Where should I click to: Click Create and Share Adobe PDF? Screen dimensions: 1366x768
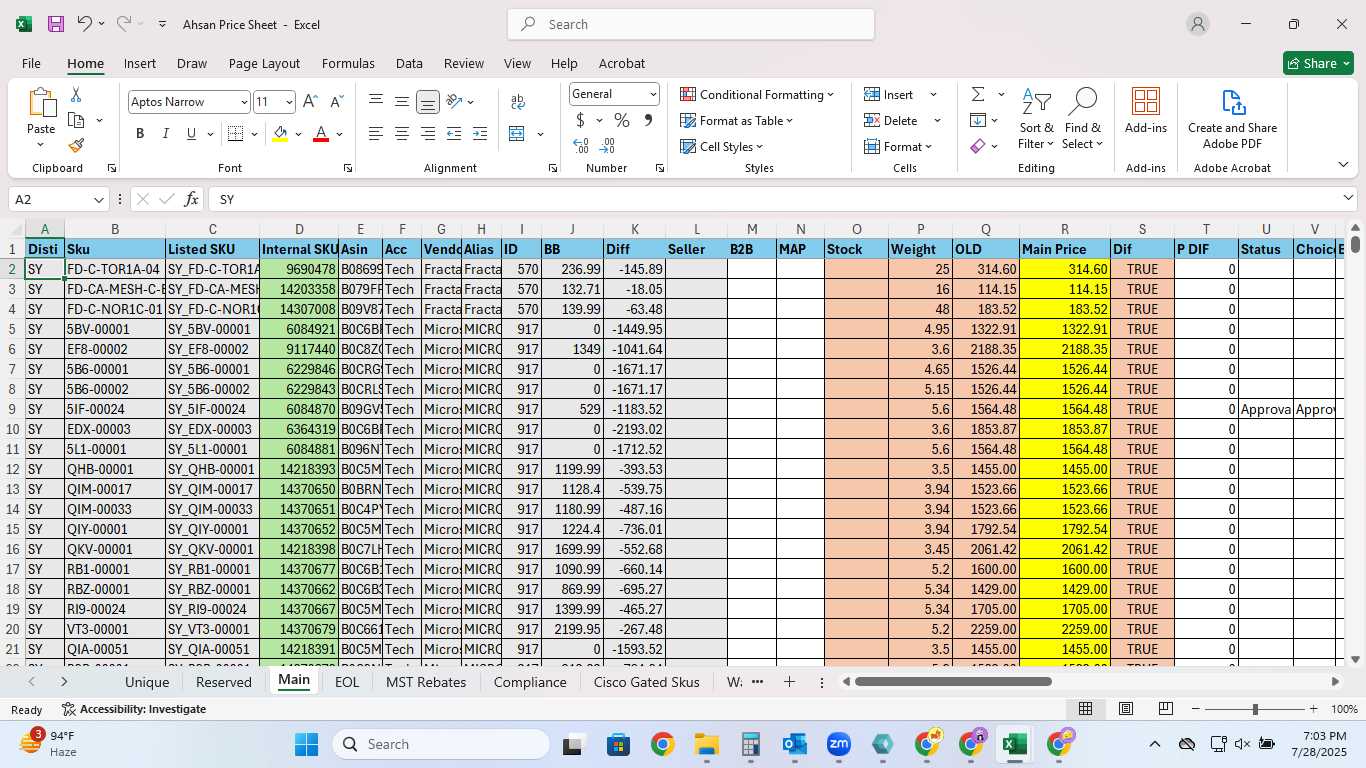pos(1232,118)
